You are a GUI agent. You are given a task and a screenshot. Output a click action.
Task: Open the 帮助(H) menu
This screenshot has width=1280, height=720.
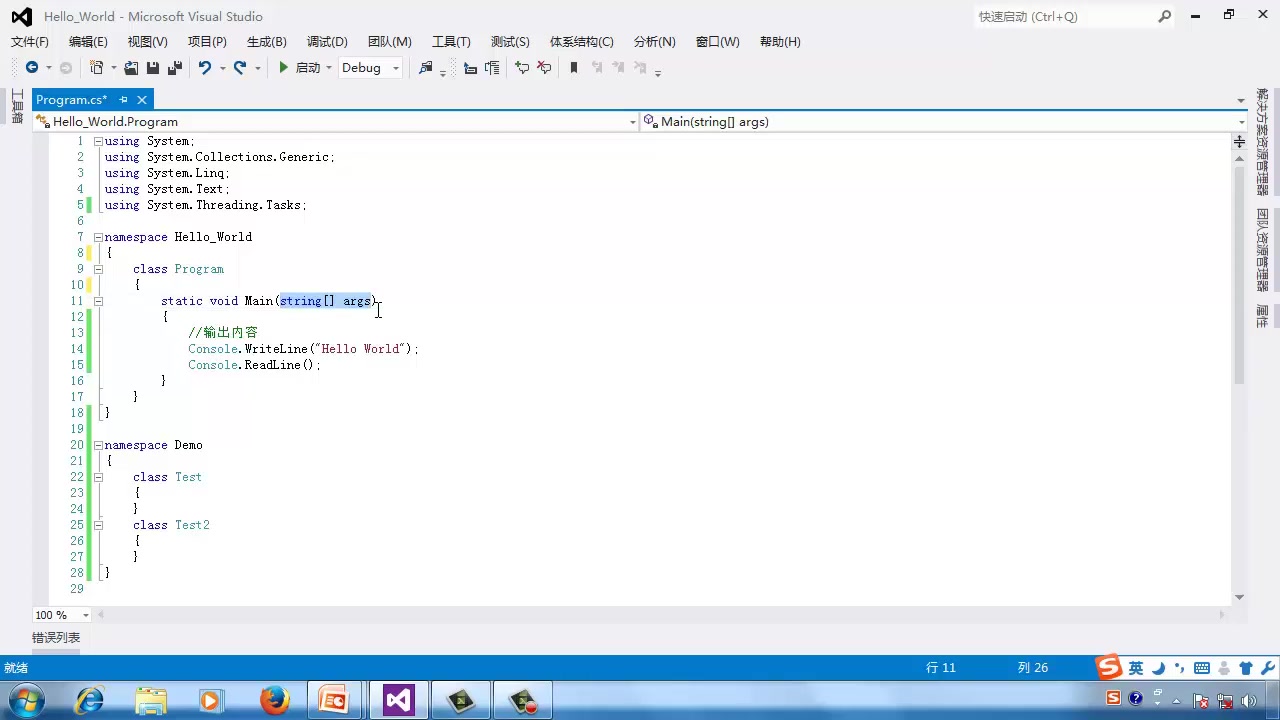(x=780, y=41)
